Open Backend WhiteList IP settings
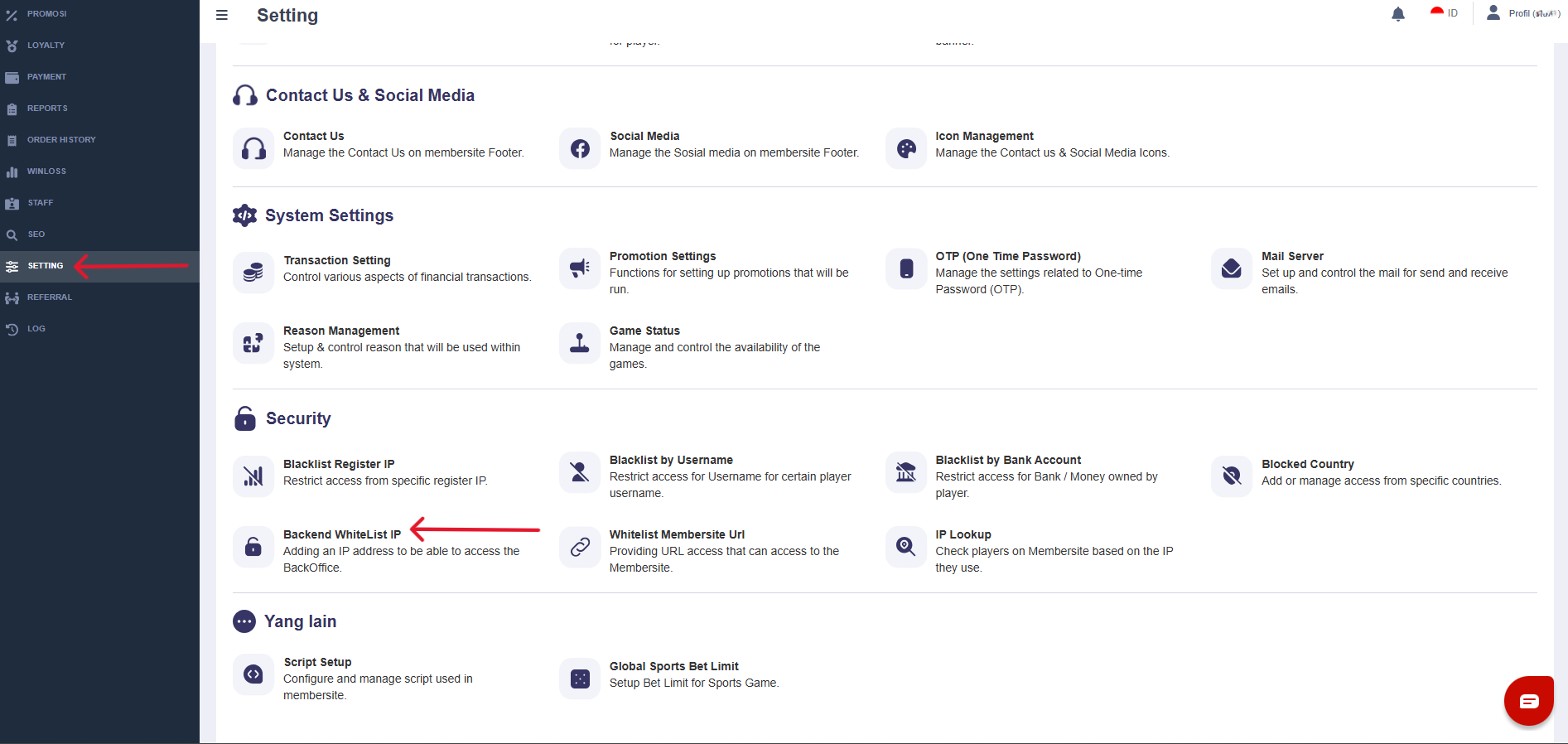 (x=342, y=534)
